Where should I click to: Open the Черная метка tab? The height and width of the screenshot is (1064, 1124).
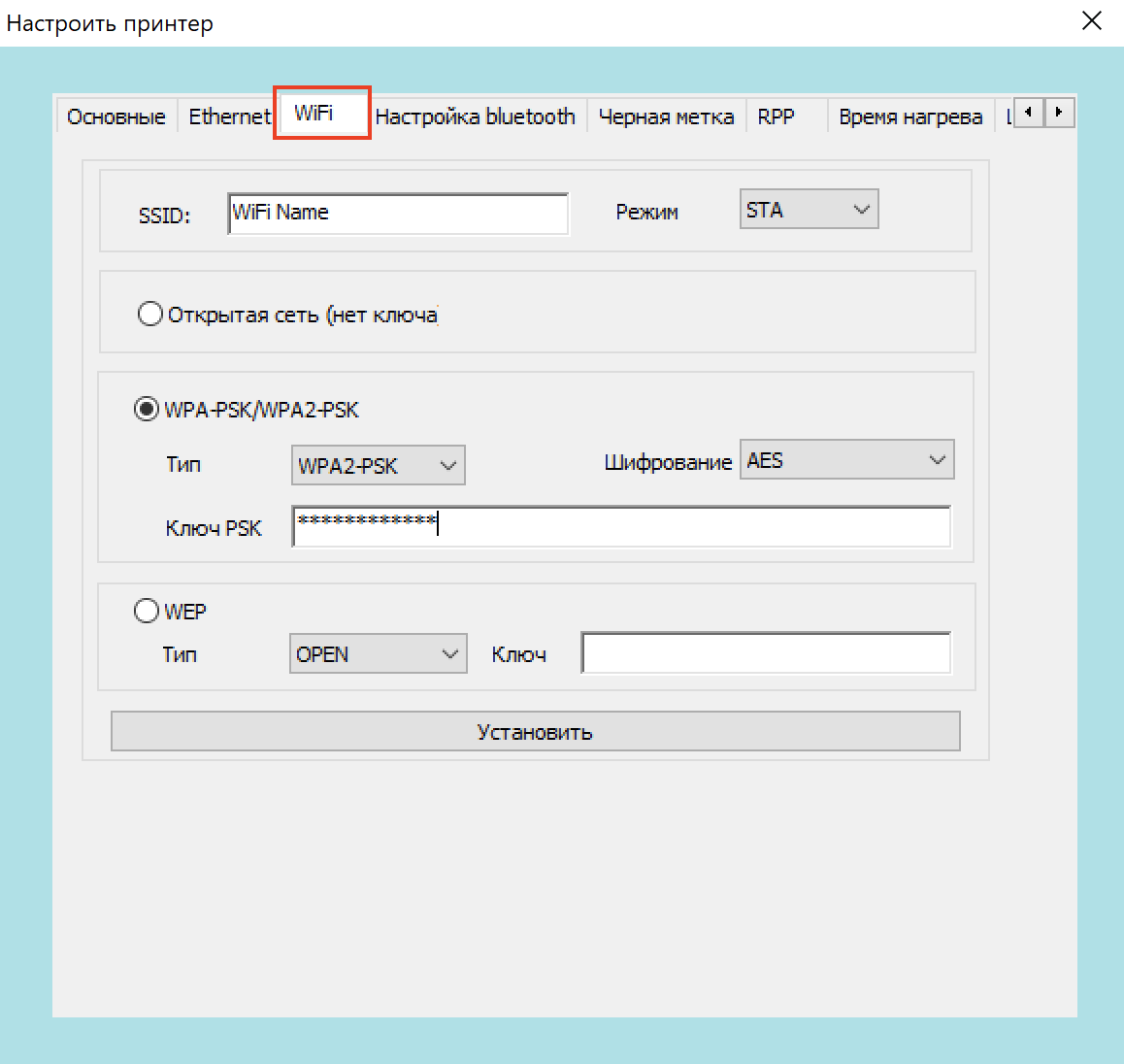(x=666, y=117)
